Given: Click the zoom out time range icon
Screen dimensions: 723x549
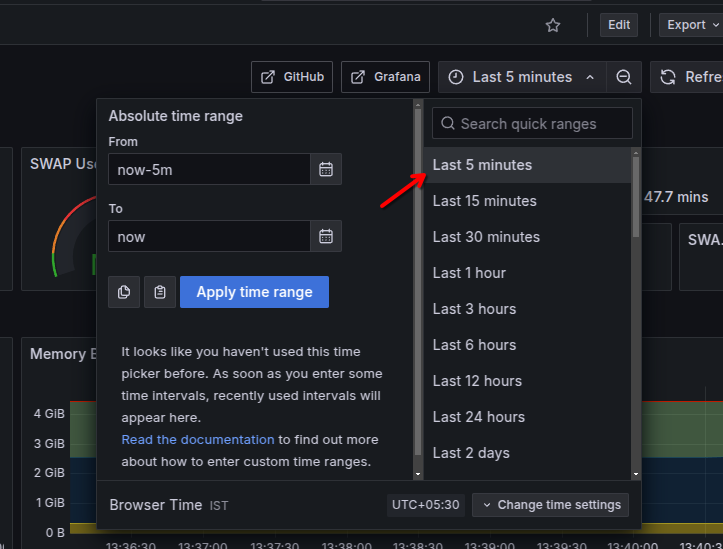Looking at the screenshot, I should pyautogui.click(x=623, y=77).
